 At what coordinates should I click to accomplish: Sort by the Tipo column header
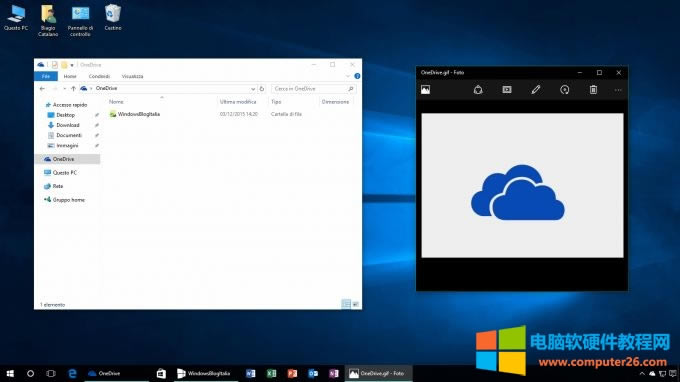276,101
